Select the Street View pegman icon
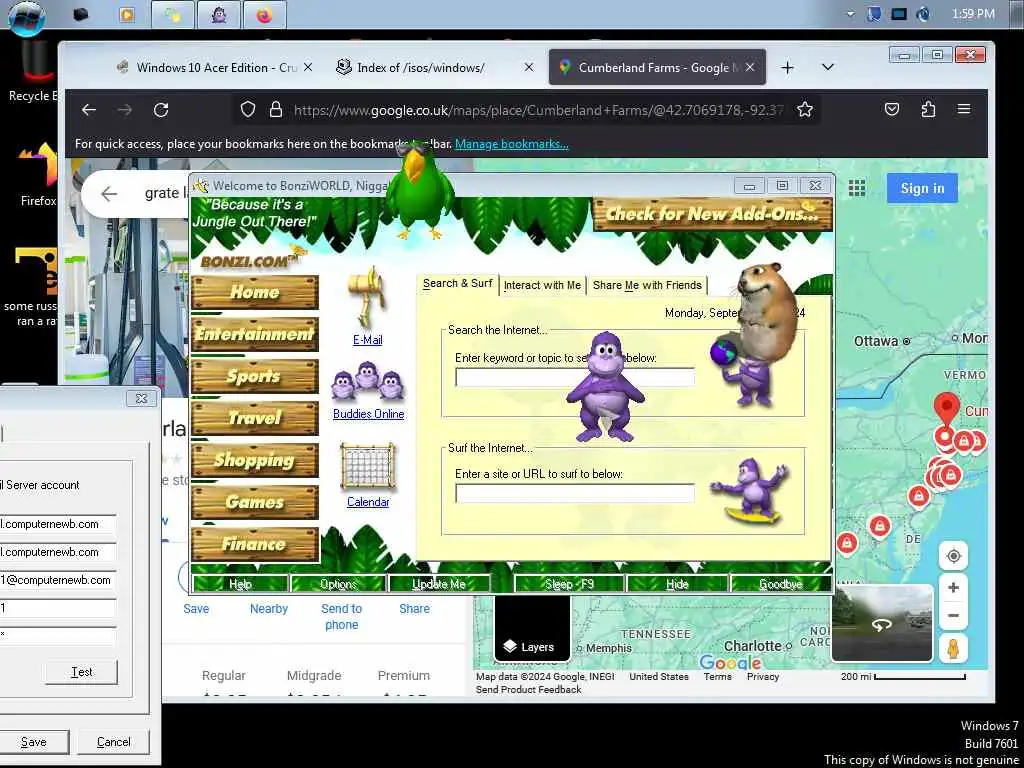Image resolution: width=1024 pixels, height=768 pixels. coord(953,648)
